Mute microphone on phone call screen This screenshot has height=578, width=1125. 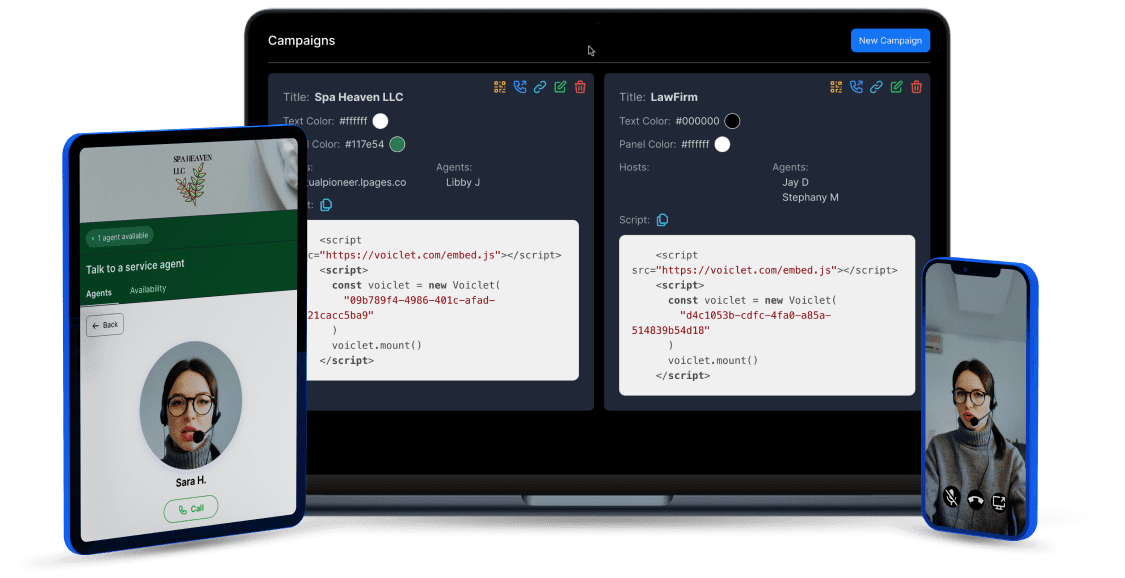(951, 496)
